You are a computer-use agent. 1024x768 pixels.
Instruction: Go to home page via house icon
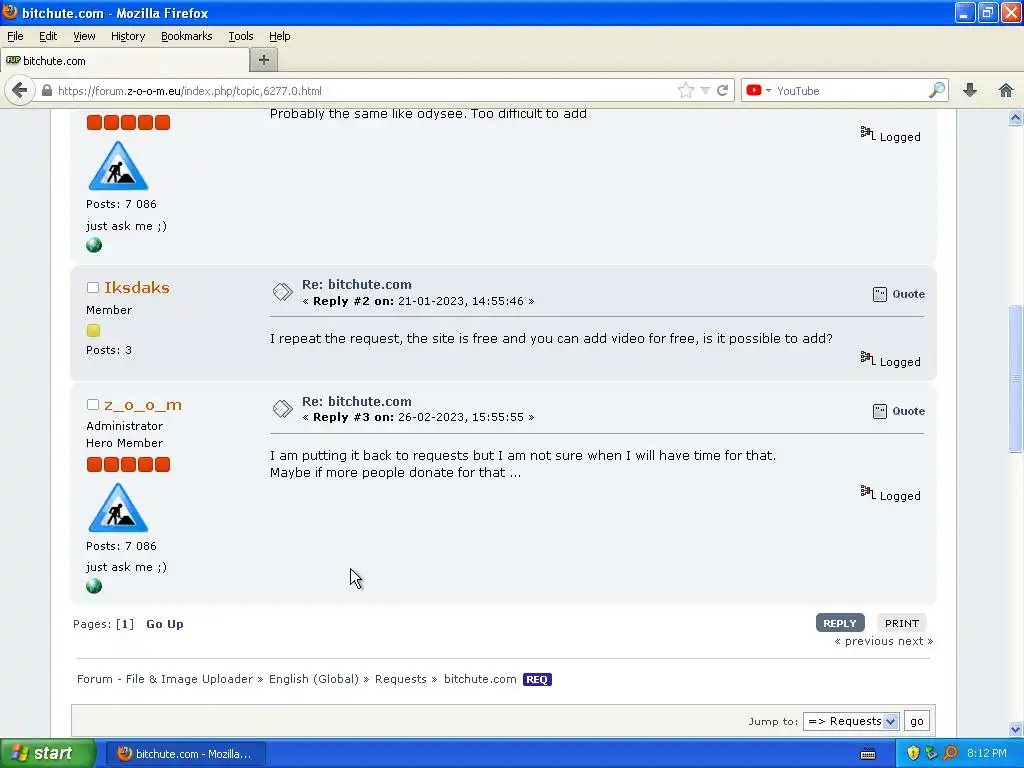point(1006,90)
